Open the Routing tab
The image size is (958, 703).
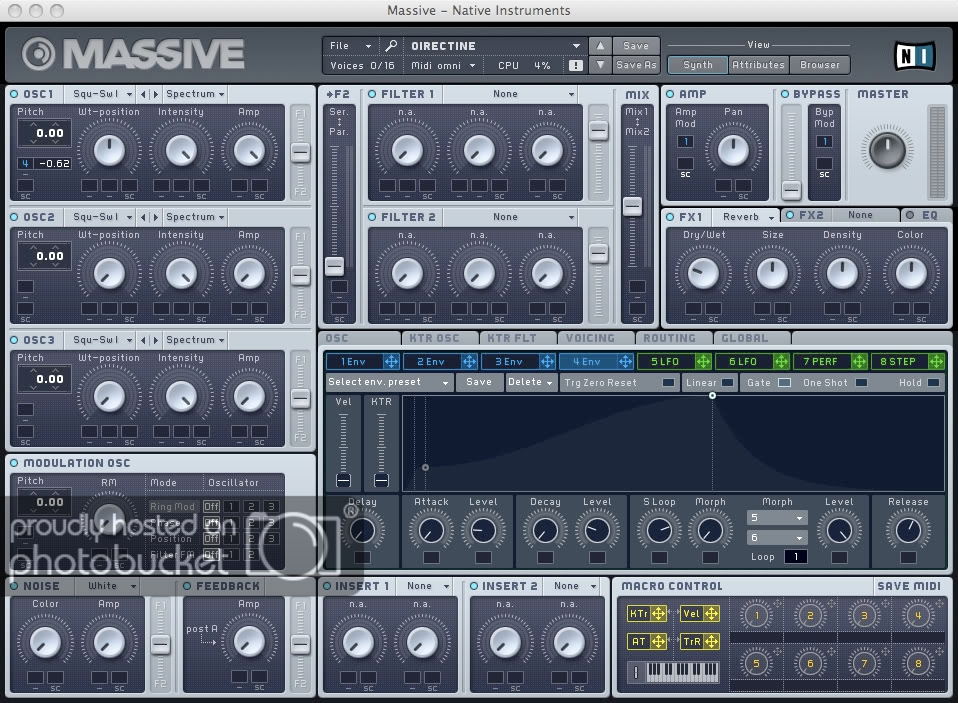pyautogui.click(x=669, y=338)
